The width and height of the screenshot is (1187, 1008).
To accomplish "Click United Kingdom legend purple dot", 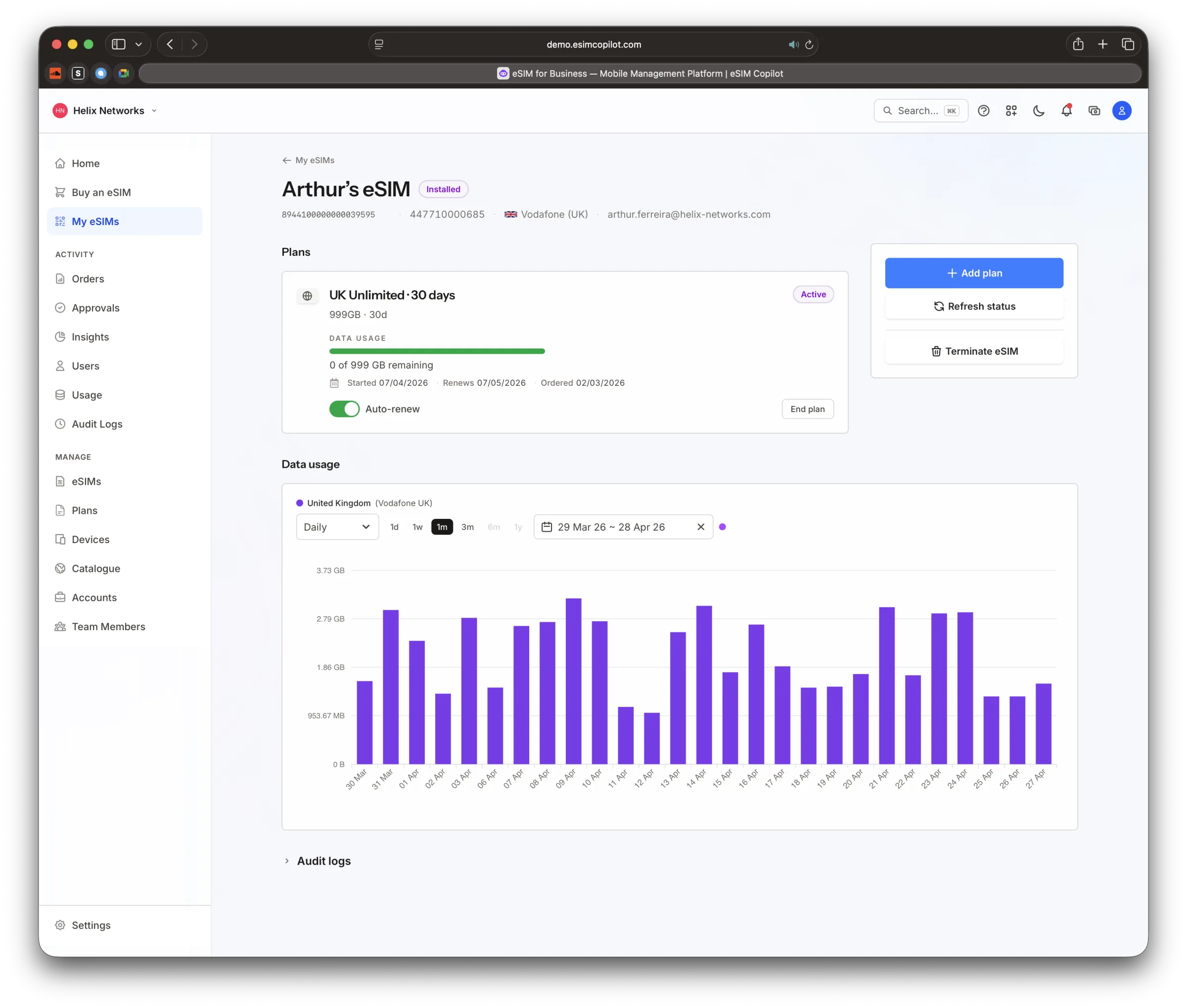I will tap(299, 503).
